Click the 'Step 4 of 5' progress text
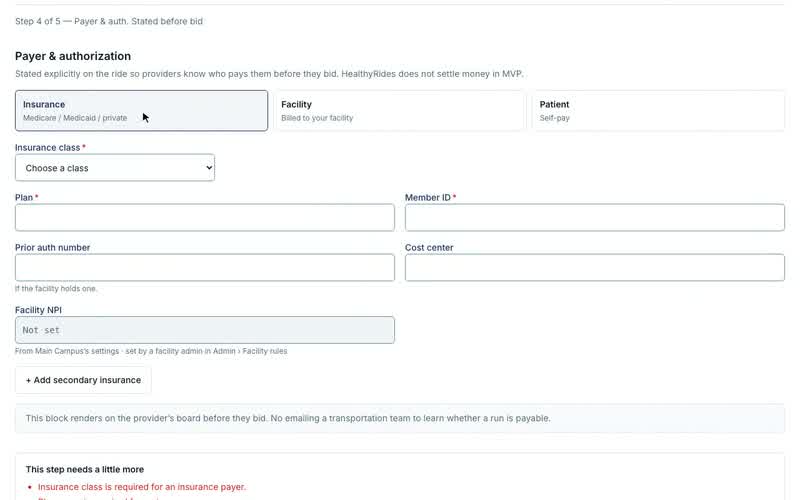The height and width of the screenshot is (500, 800). pos(109,21)
